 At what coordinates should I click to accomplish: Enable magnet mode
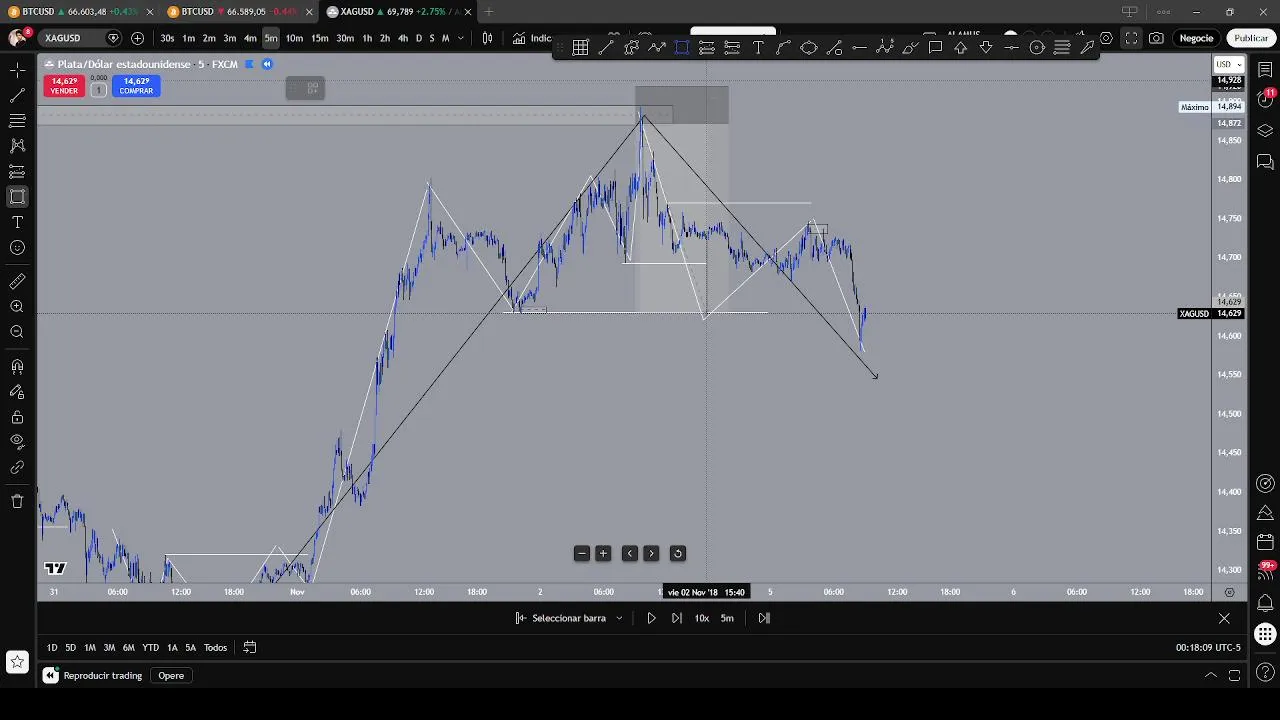pos(17,367)
